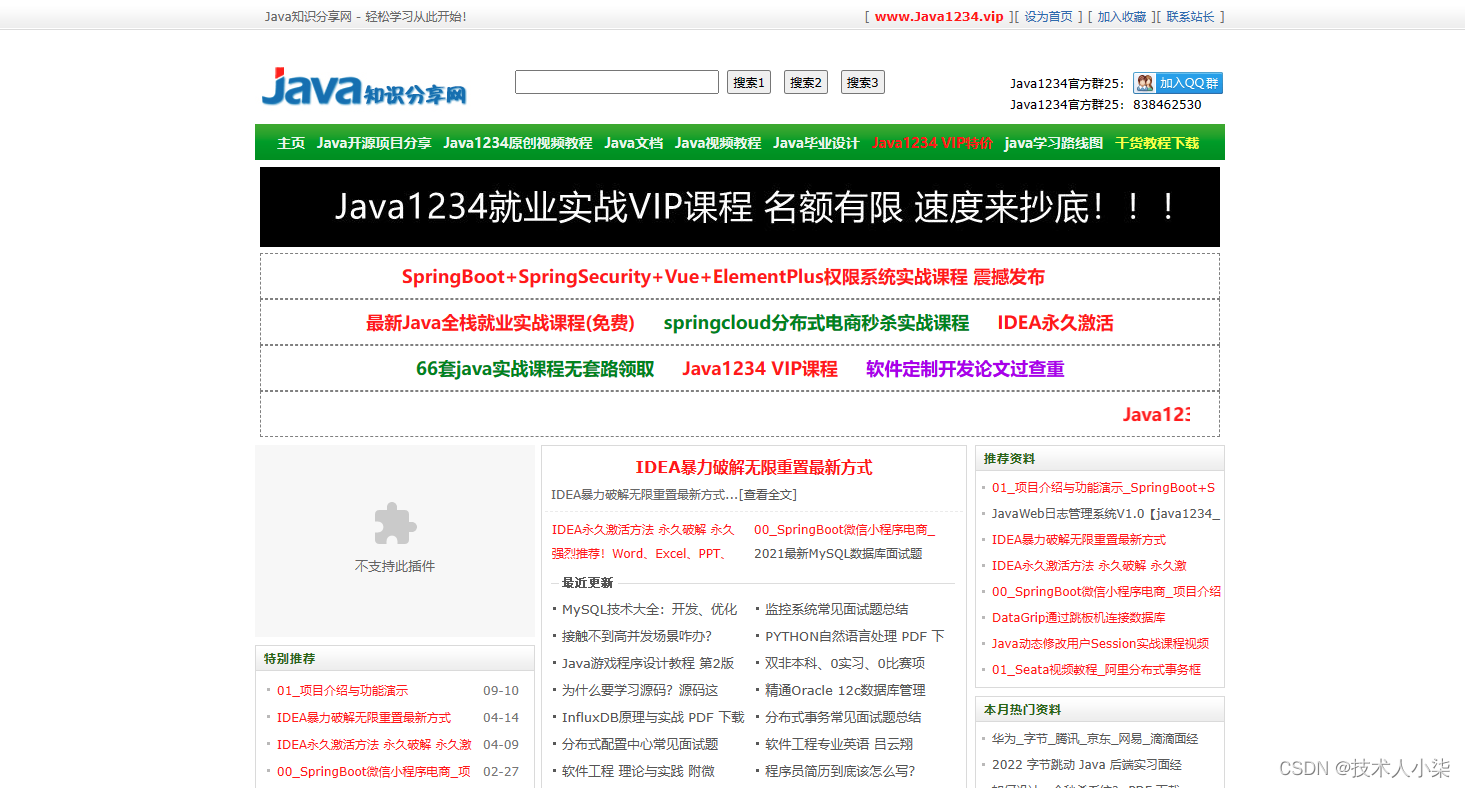Image resolution: width=1465 pixels, height=788 pixels.
Task: Open DataGrip通过跳板机连接数据库 link
Action: coord(1079,618)
